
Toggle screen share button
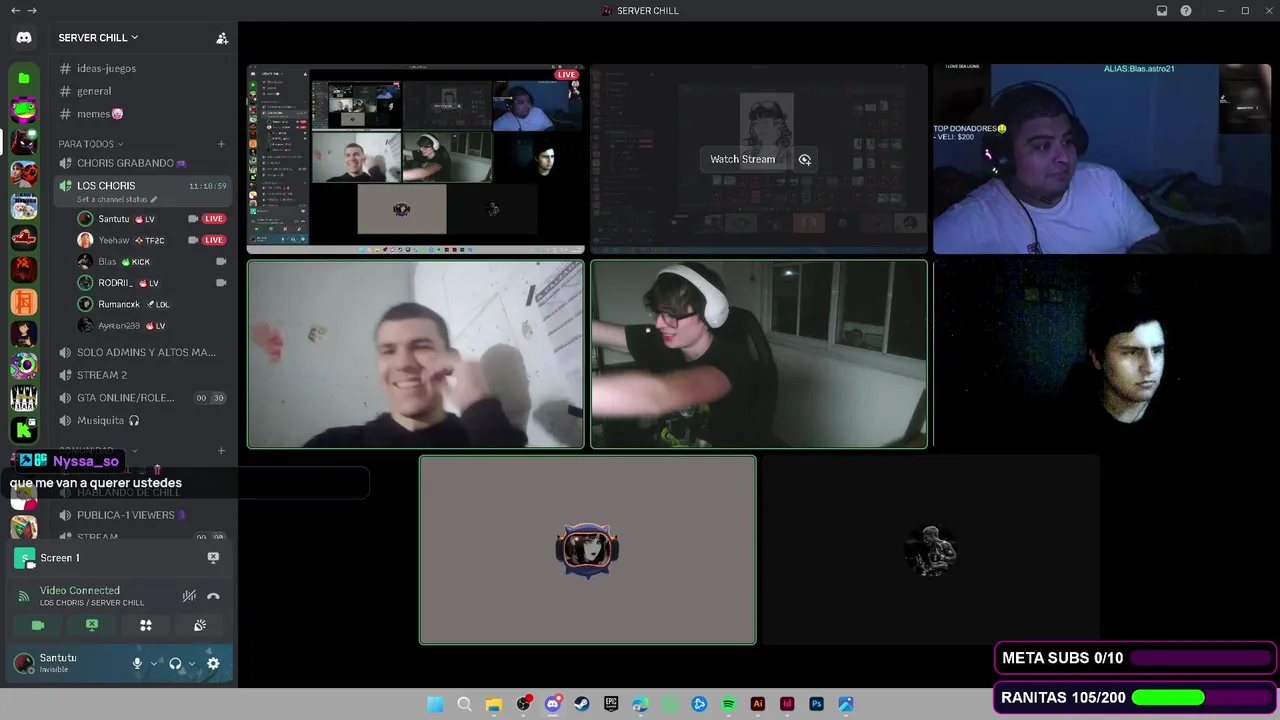[92, 625]
